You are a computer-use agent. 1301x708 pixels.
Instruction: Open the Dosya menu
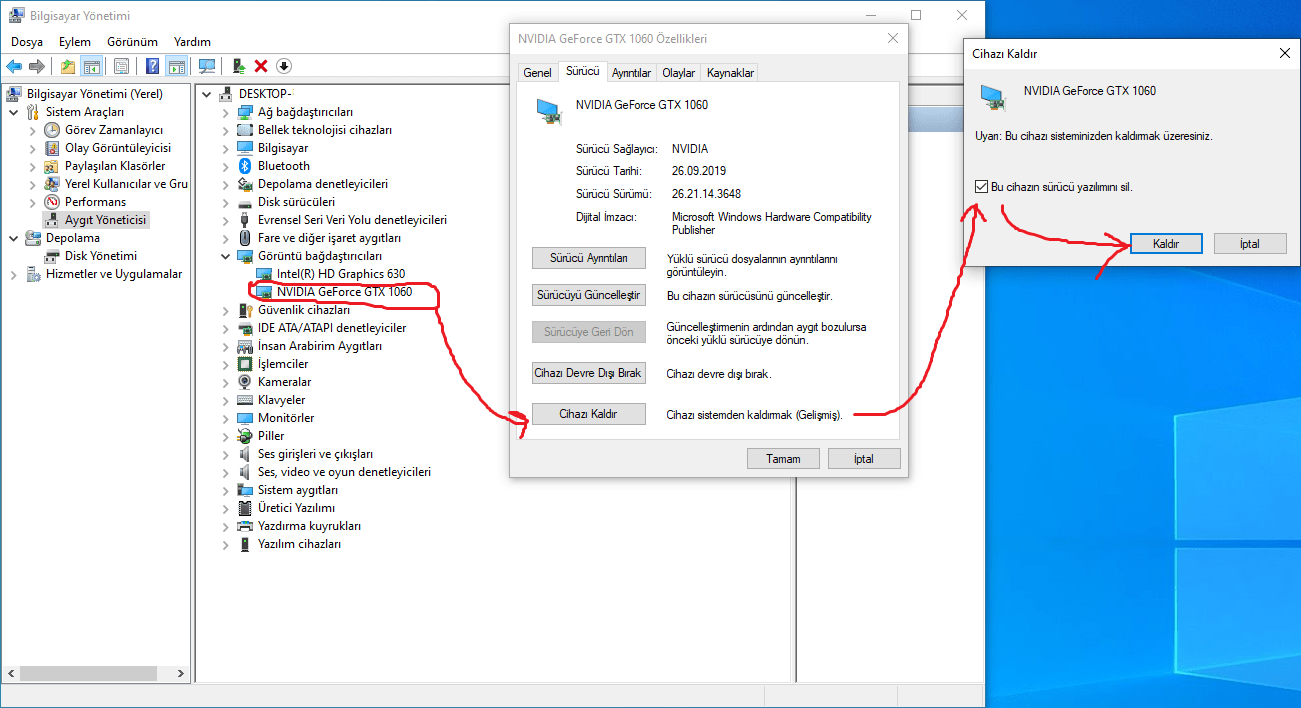[27, 42]
